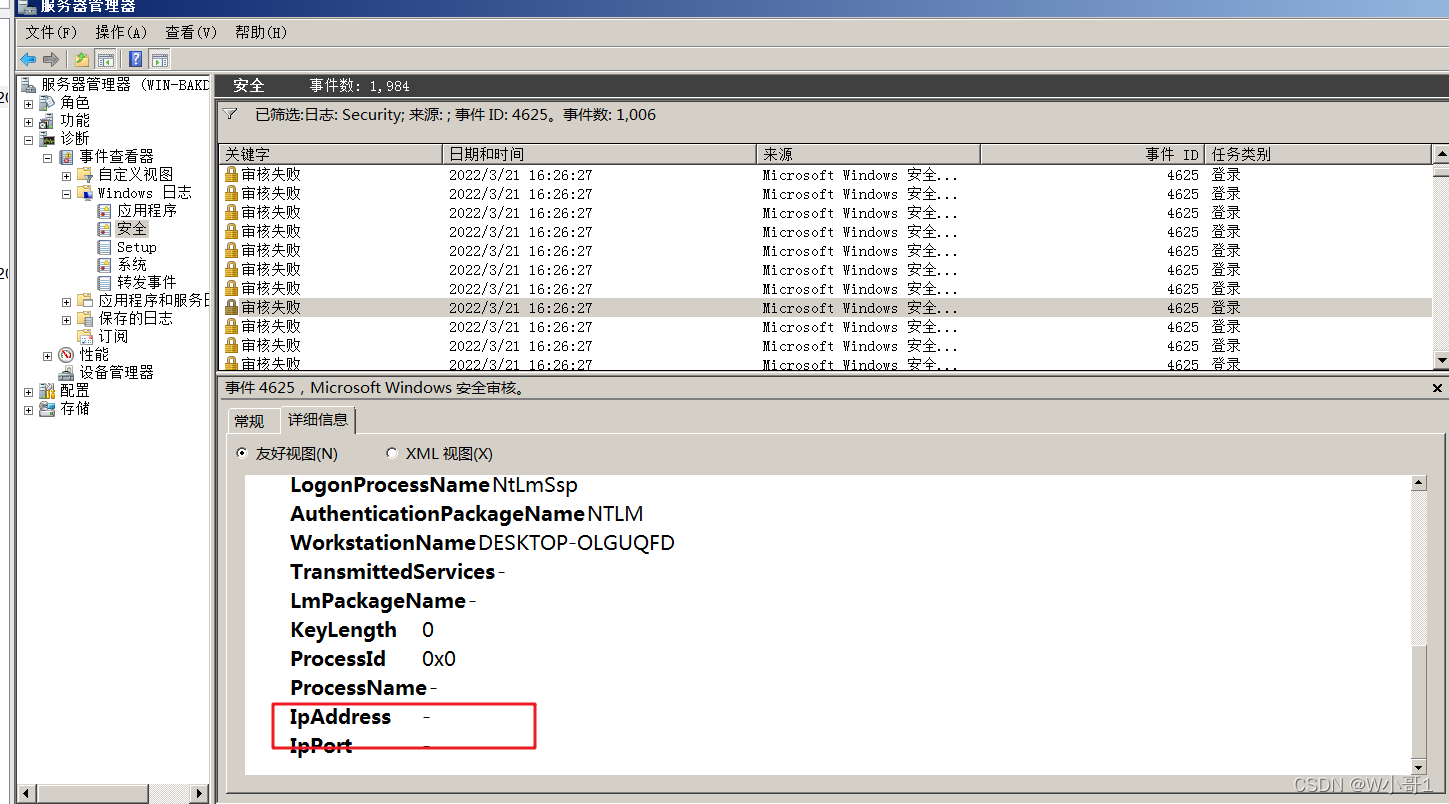Expand the 自定义视图 tree node
The height and width of the screenshot is (804, 1449).
click(66, 176)
